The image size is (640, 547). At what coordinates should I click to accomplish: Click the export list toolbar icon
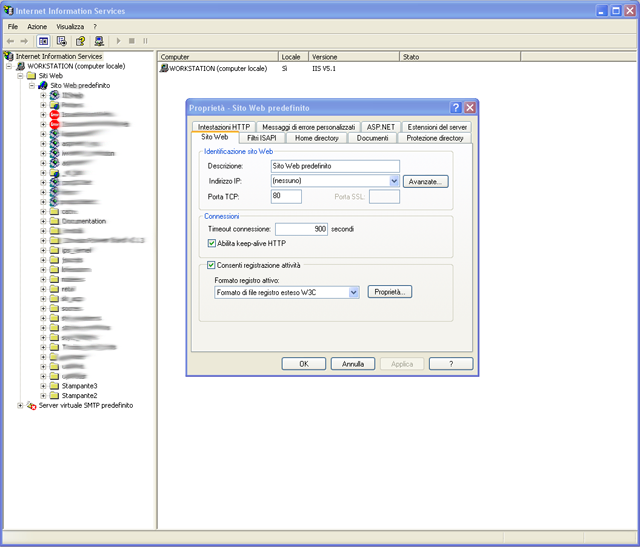(x=62, y=41)
